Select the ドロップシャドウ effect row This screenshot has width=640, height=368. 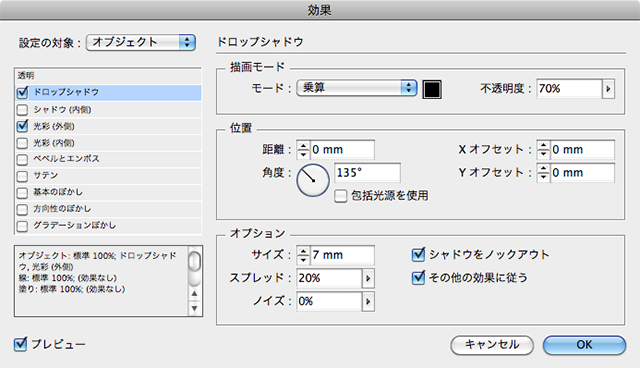coord(108,93)
